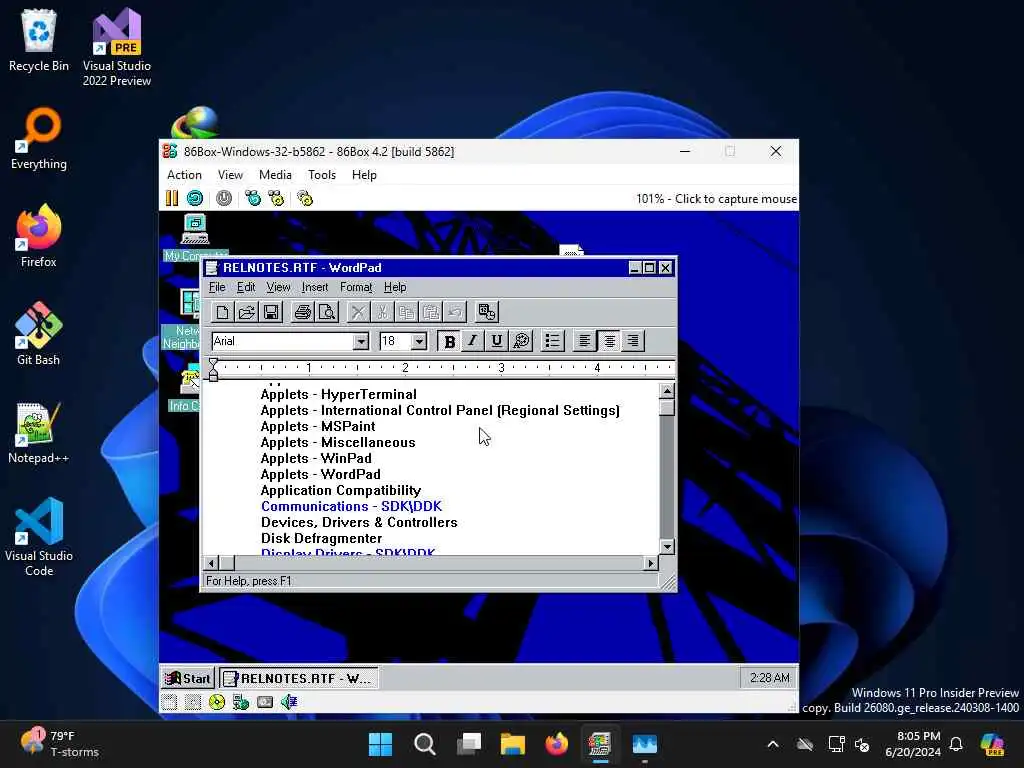Open WordPad Insert menu
The width and height of the screenshot is (1024, 768).
coord(315,287)
